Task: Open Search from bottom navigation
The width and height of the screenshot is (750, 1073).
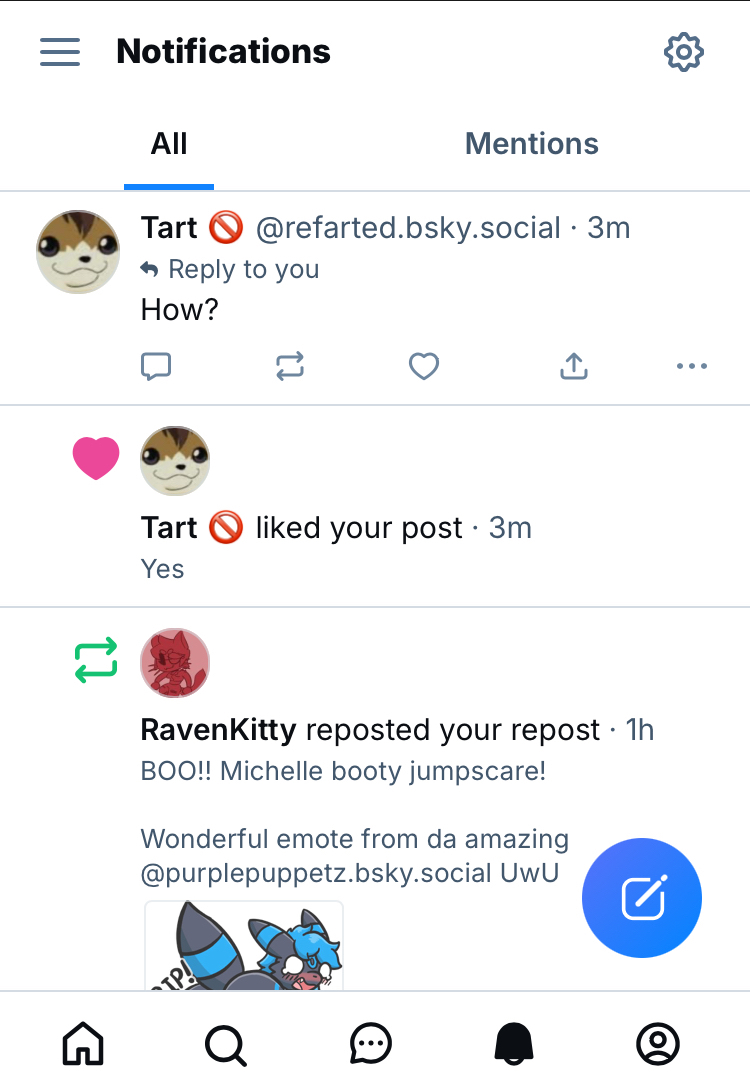Action: click(x=226, y=1044)
